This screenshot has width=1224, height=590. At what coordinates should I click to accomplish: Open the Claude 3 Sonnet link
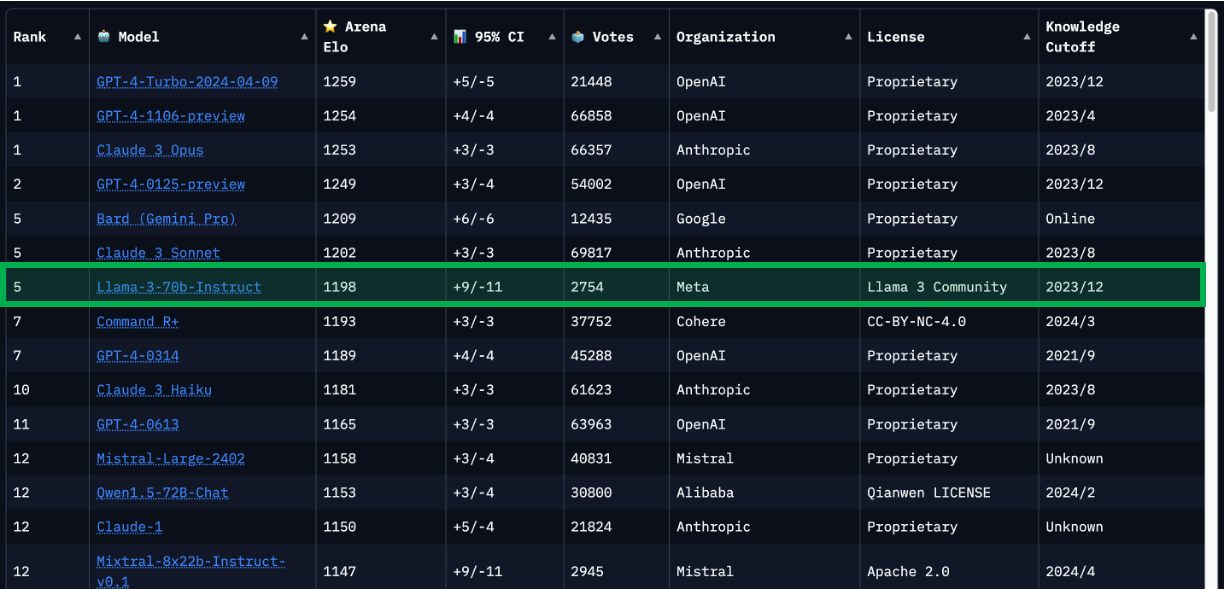point(158,253)
